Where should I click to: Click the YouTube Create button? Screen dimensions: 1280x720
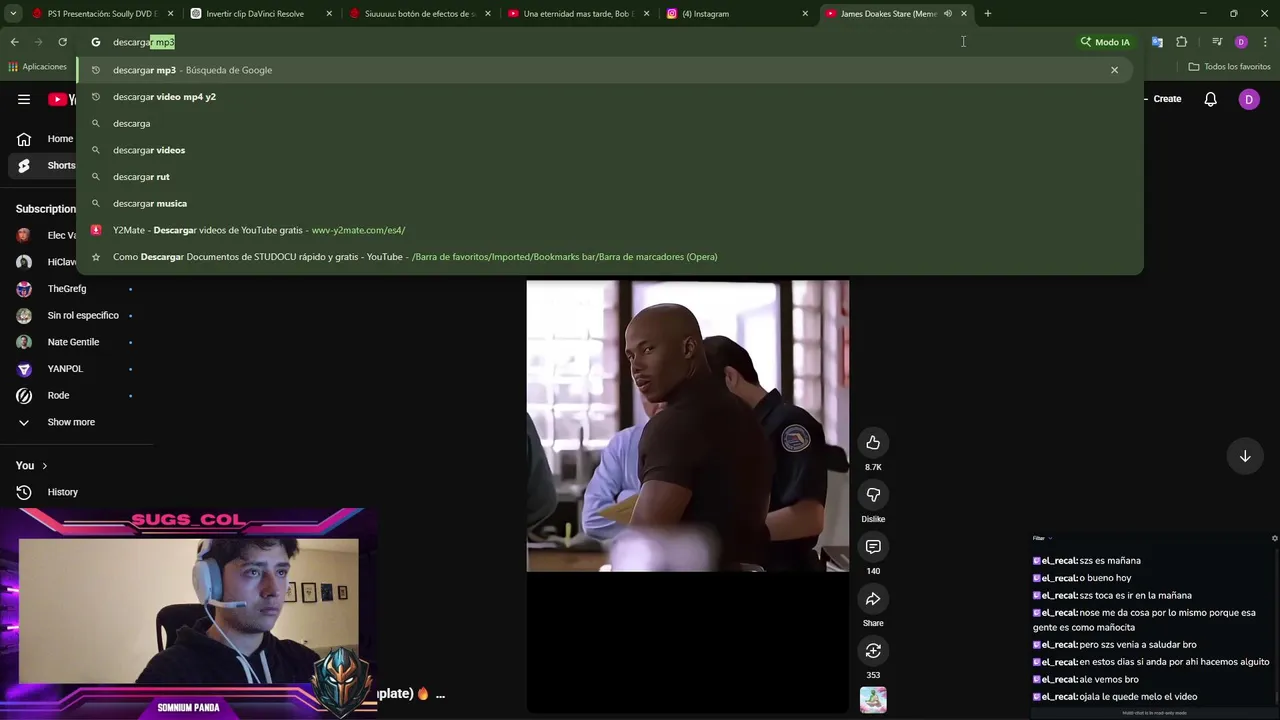1163,99
